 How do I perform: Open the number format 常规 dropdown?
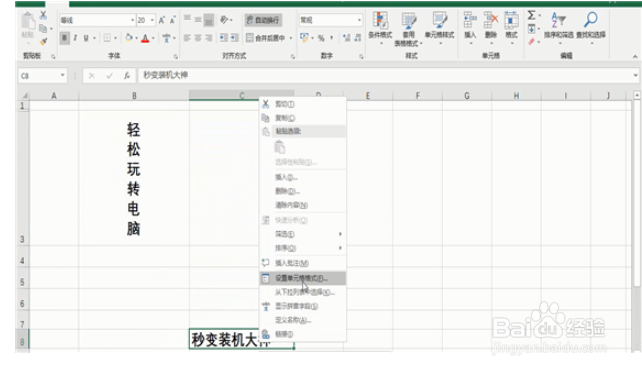359,20
